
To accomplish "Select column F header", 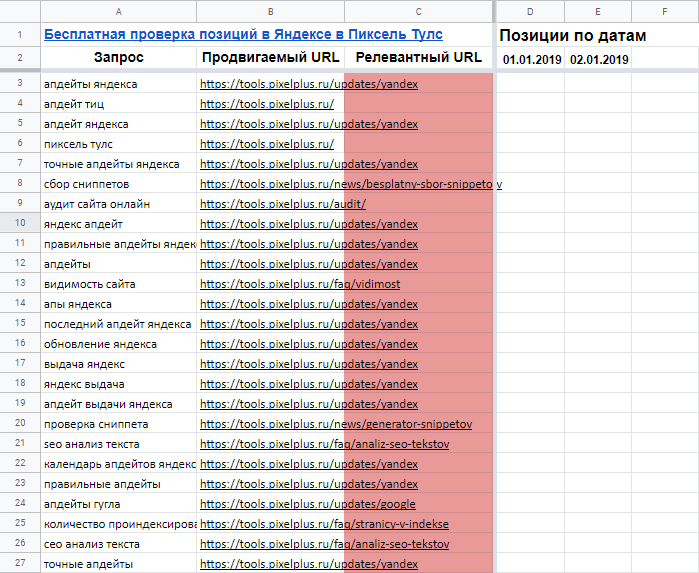I will [665, 12].
